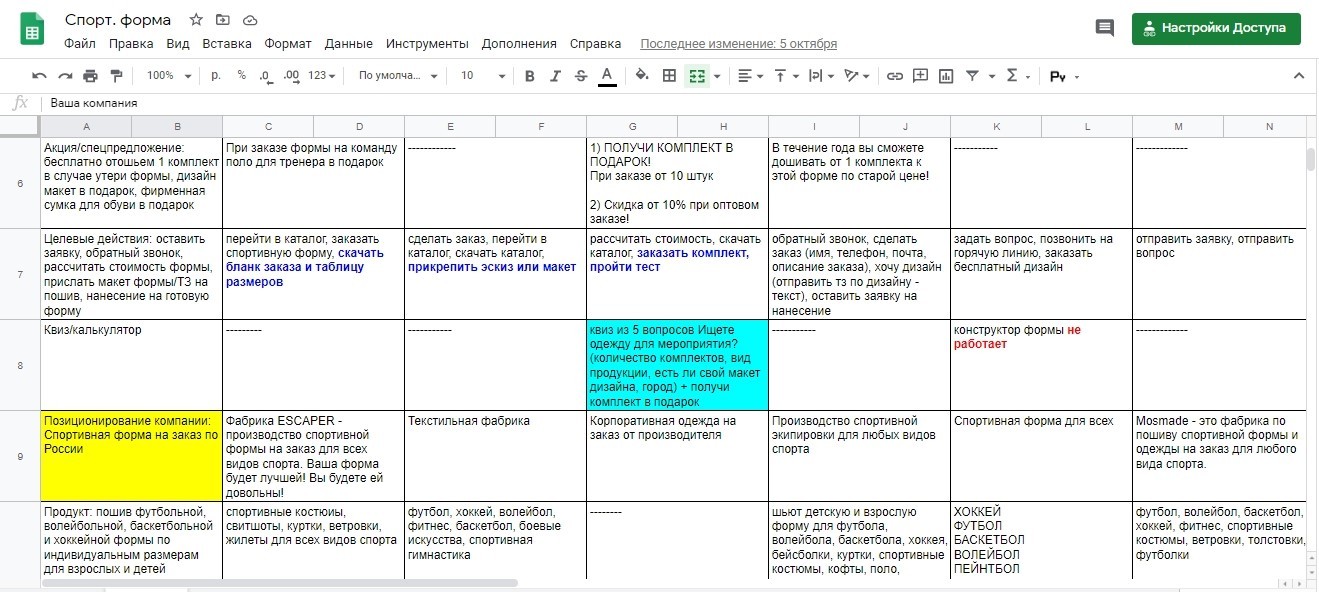
Task: Format as currency (р.)
Action: click(216, 76)
